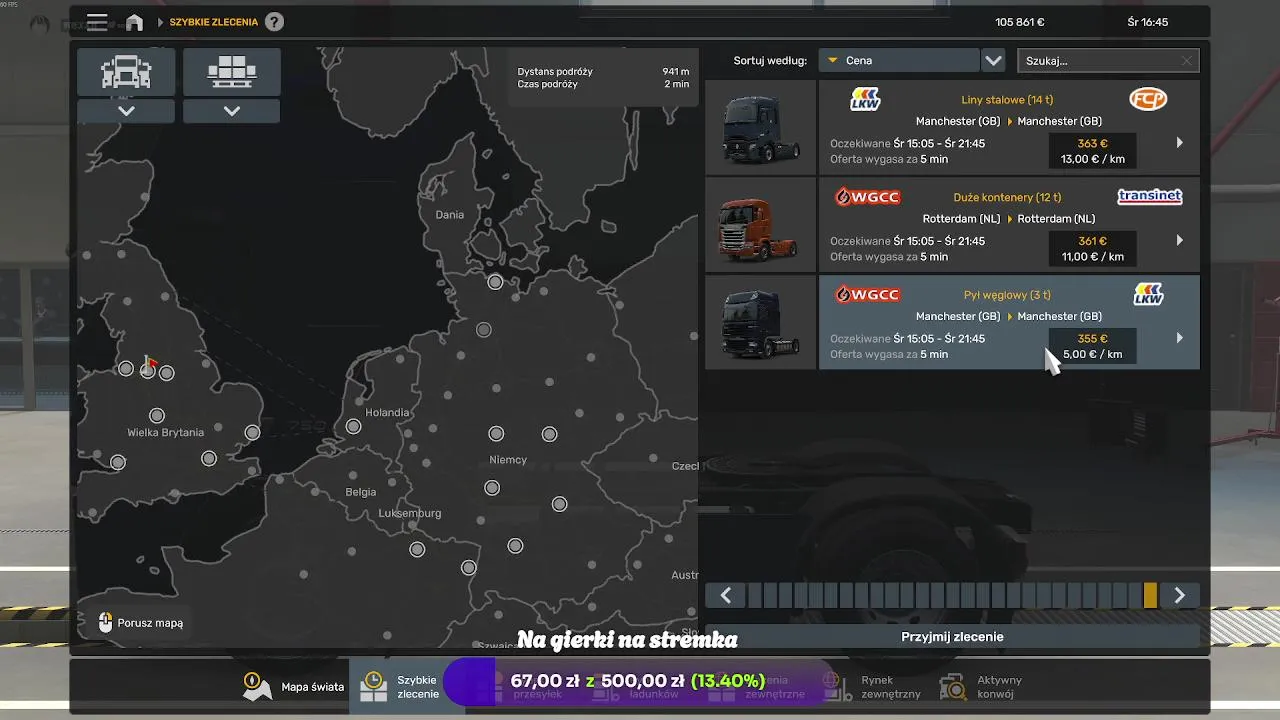Expand the cargo filter chevron
The image size is (1280, 720).
click(232, 111)
